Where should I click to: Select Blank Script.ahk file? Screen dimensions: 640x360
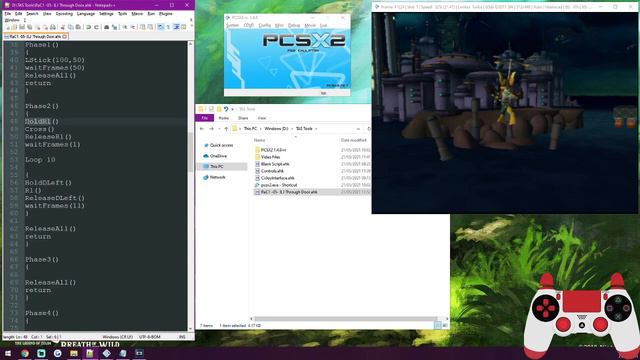[275, 164]
